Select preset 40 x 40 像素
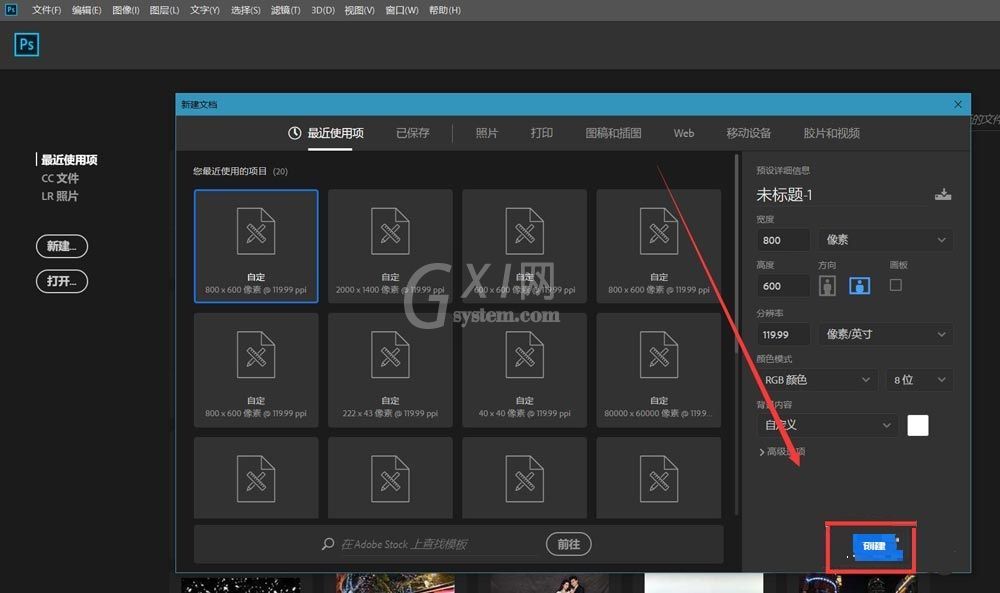The width and height of the screenshot is (1000, 593). pos(524,370)
